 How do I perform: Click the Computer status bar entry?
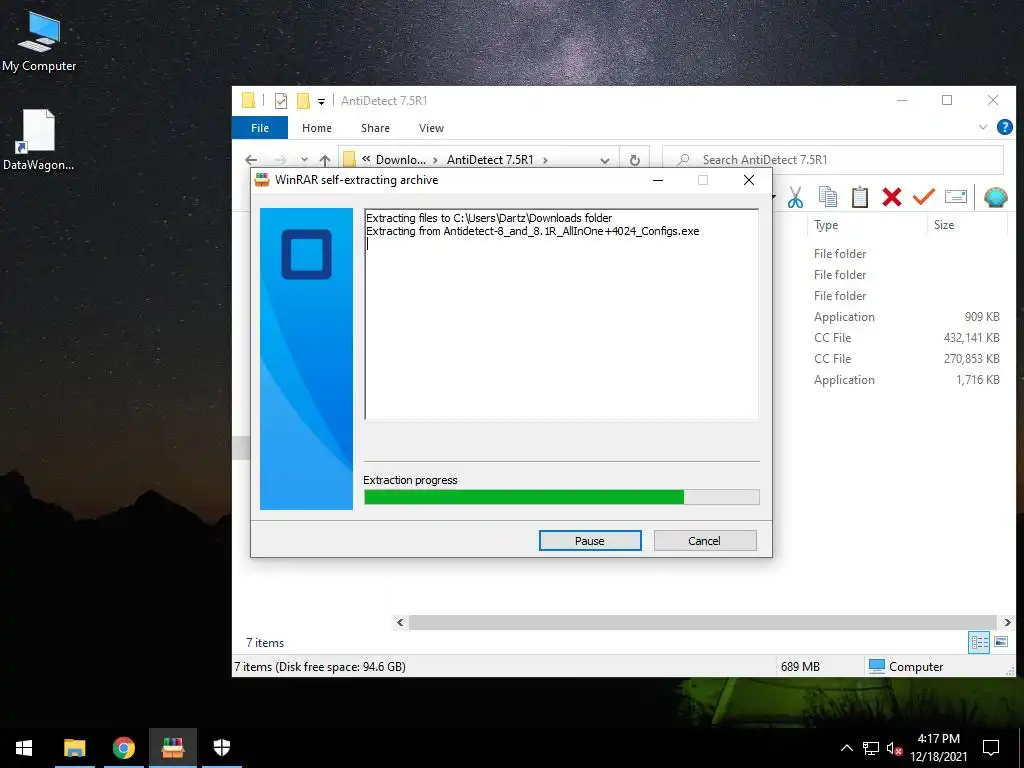pos(906,667)
